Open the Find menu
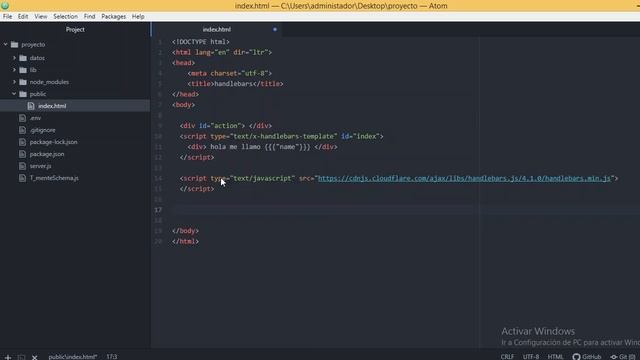The image size is (640, 360). (89, 16)
